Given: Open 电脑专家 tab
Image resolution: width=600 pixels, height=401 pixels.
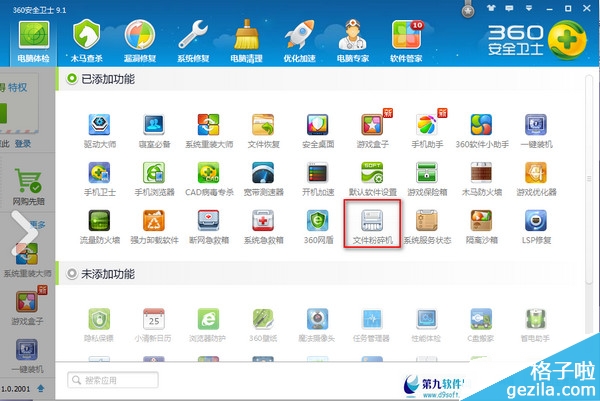Looking at the screenshot, I should coord(352,42).
